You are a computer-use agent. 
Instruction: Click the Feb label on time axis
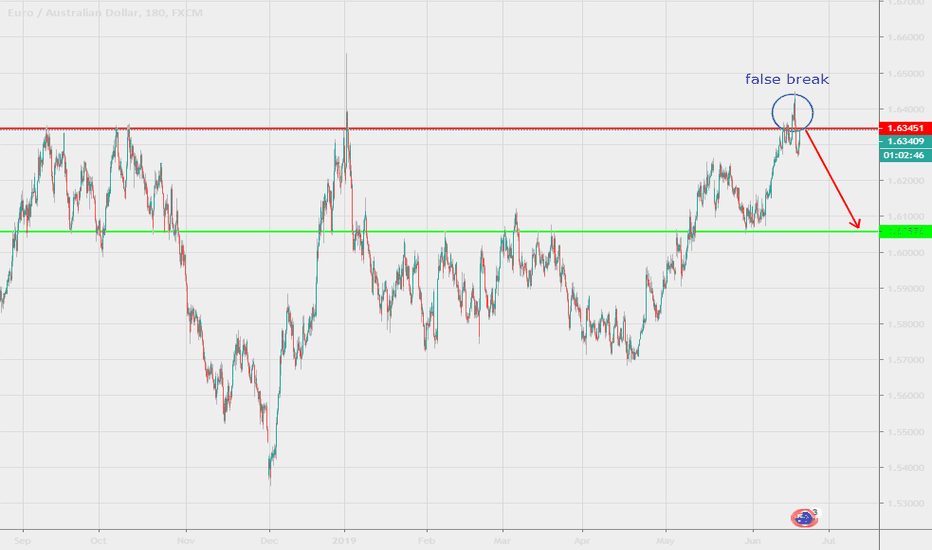click(x=426, y=540)
